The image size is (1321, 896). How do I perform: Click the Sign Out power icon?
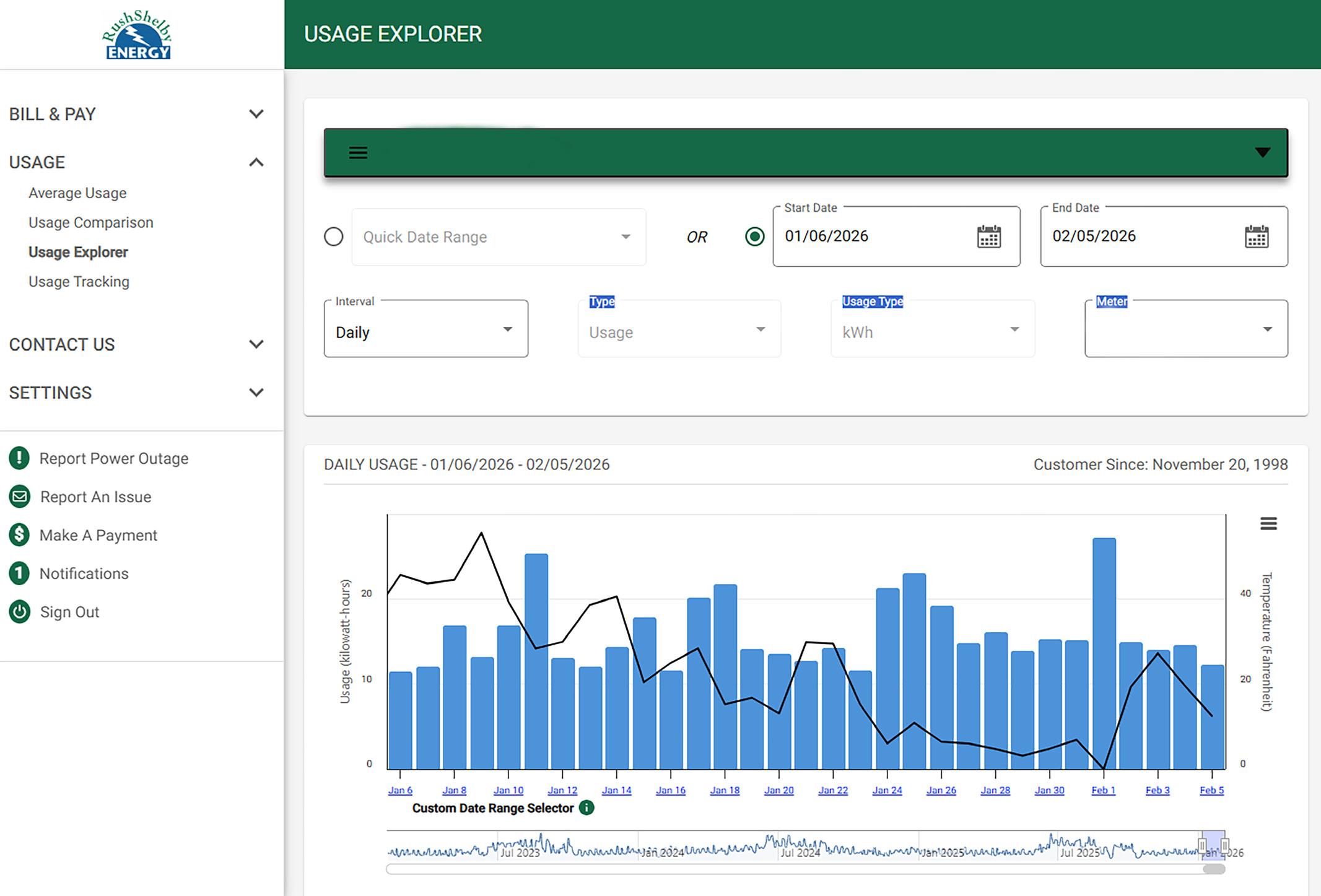(x=19, y=612)
